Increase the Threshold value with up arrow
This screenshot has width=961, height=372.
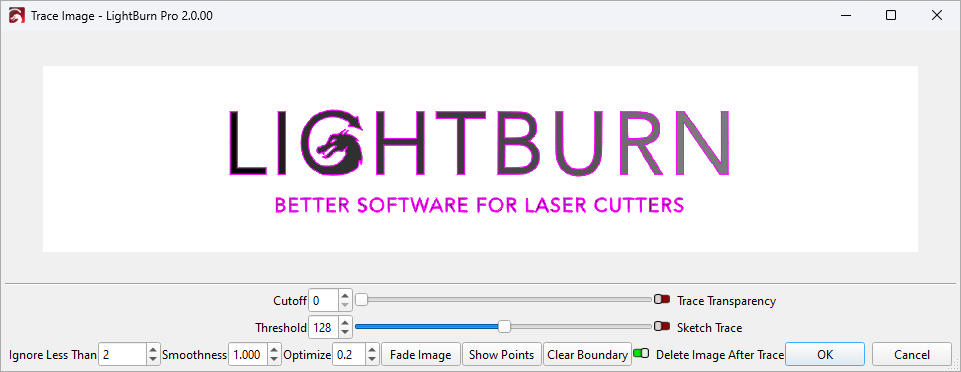pyautogui.click(x=346, y=322)
